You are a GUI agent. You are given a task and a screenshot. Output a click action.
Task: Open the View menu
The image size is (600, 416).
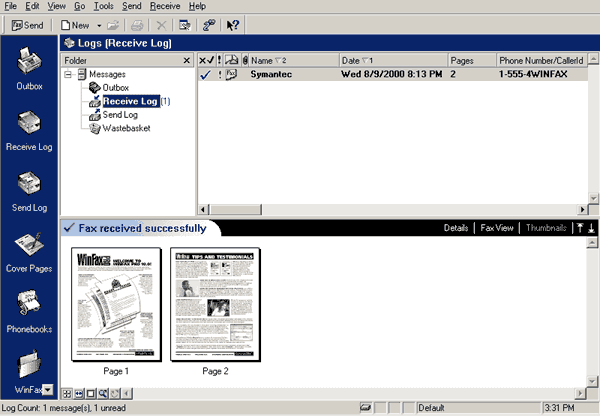[x=57, y=6]
